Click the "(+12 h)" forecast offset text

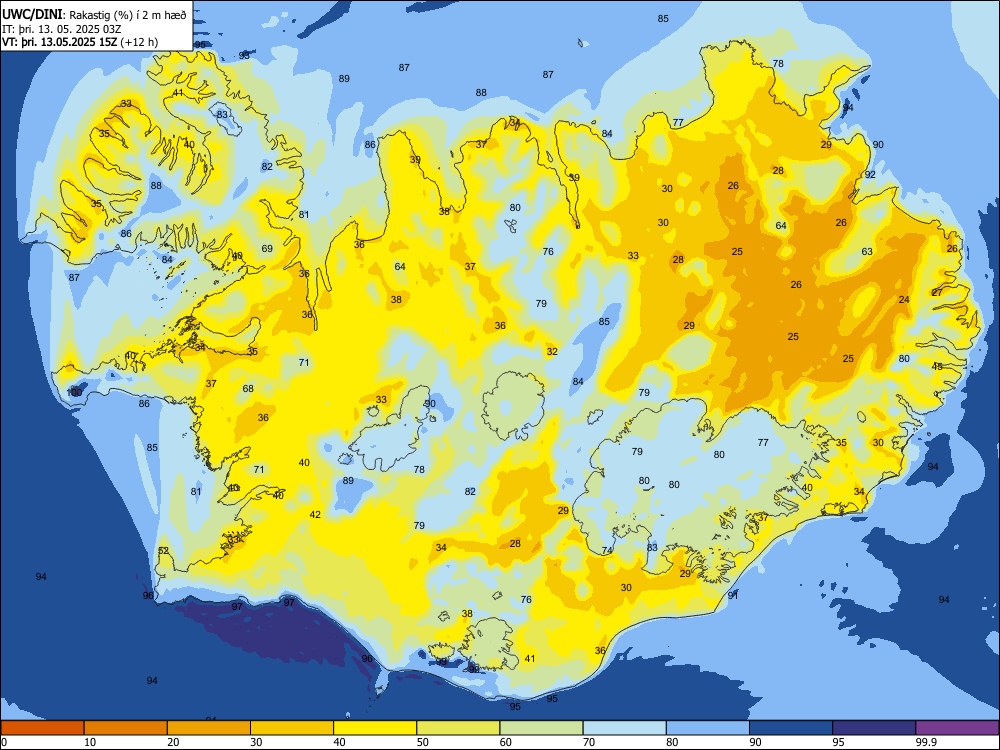(139, 42)
